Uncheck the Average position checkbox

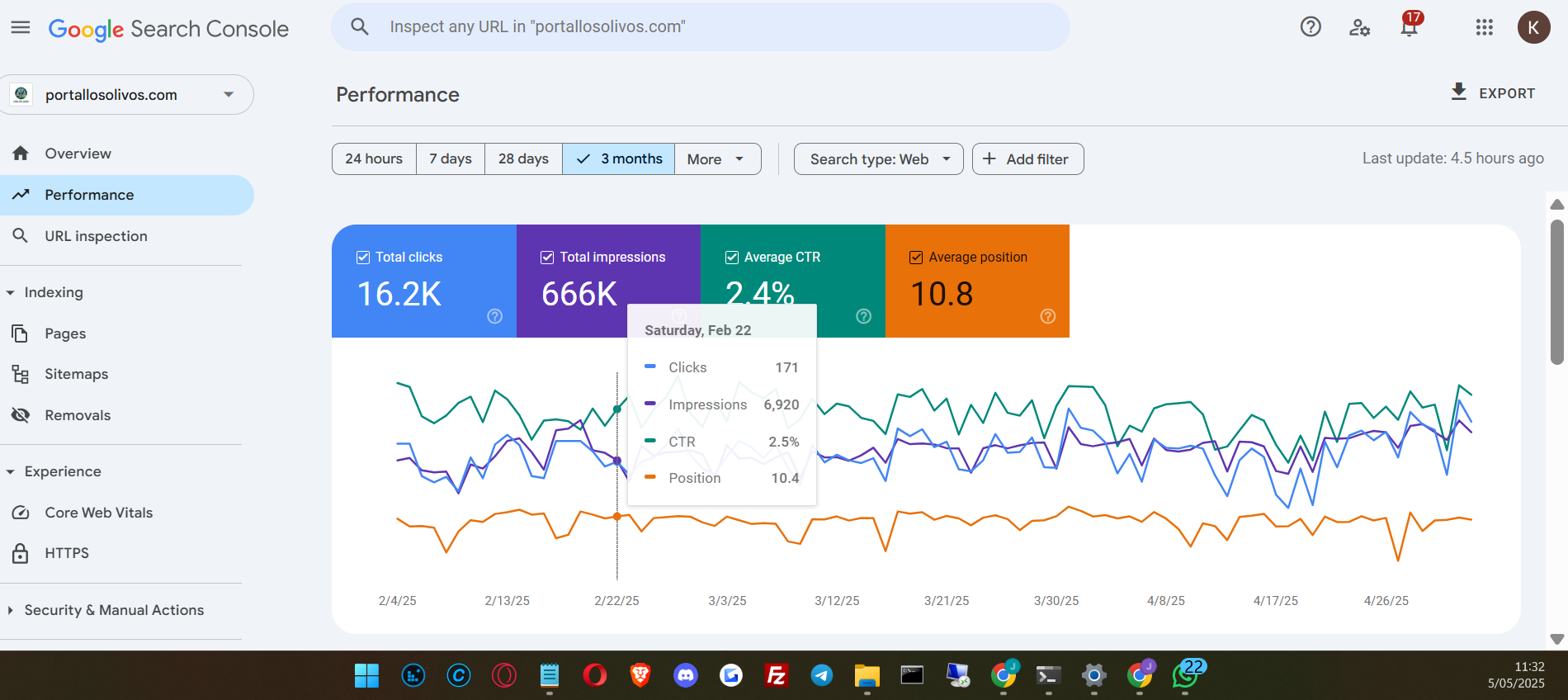point(916,258)
